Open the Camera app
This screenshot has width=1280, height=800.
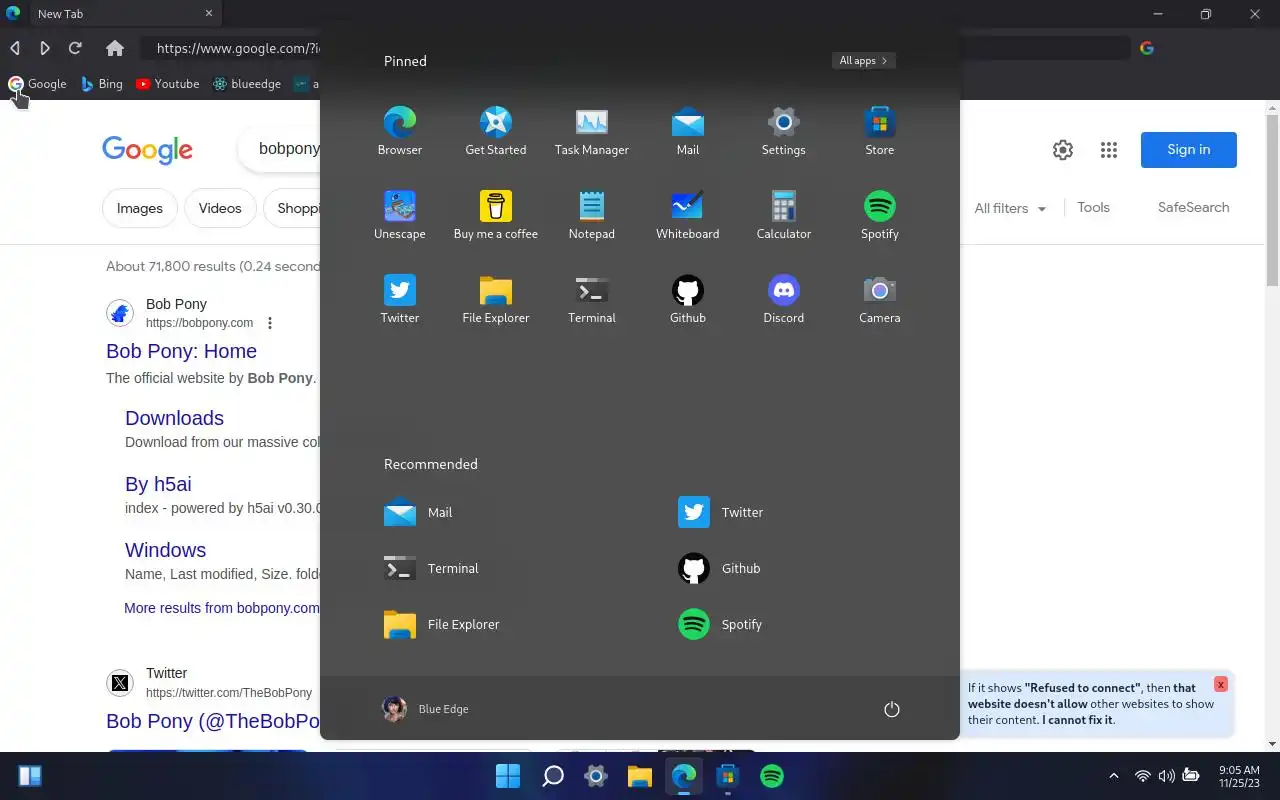(880, 299)
